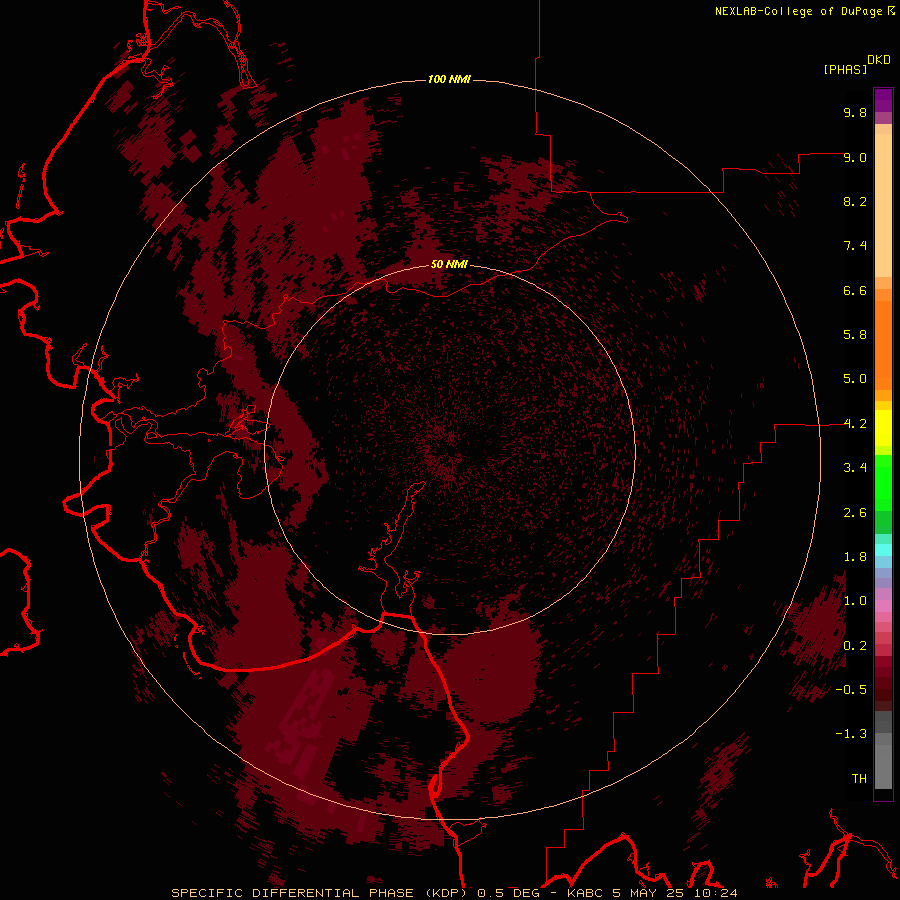Click the [PHAS] unit label
The width and height of the screenshot is (900, 900).
(845, 69)
